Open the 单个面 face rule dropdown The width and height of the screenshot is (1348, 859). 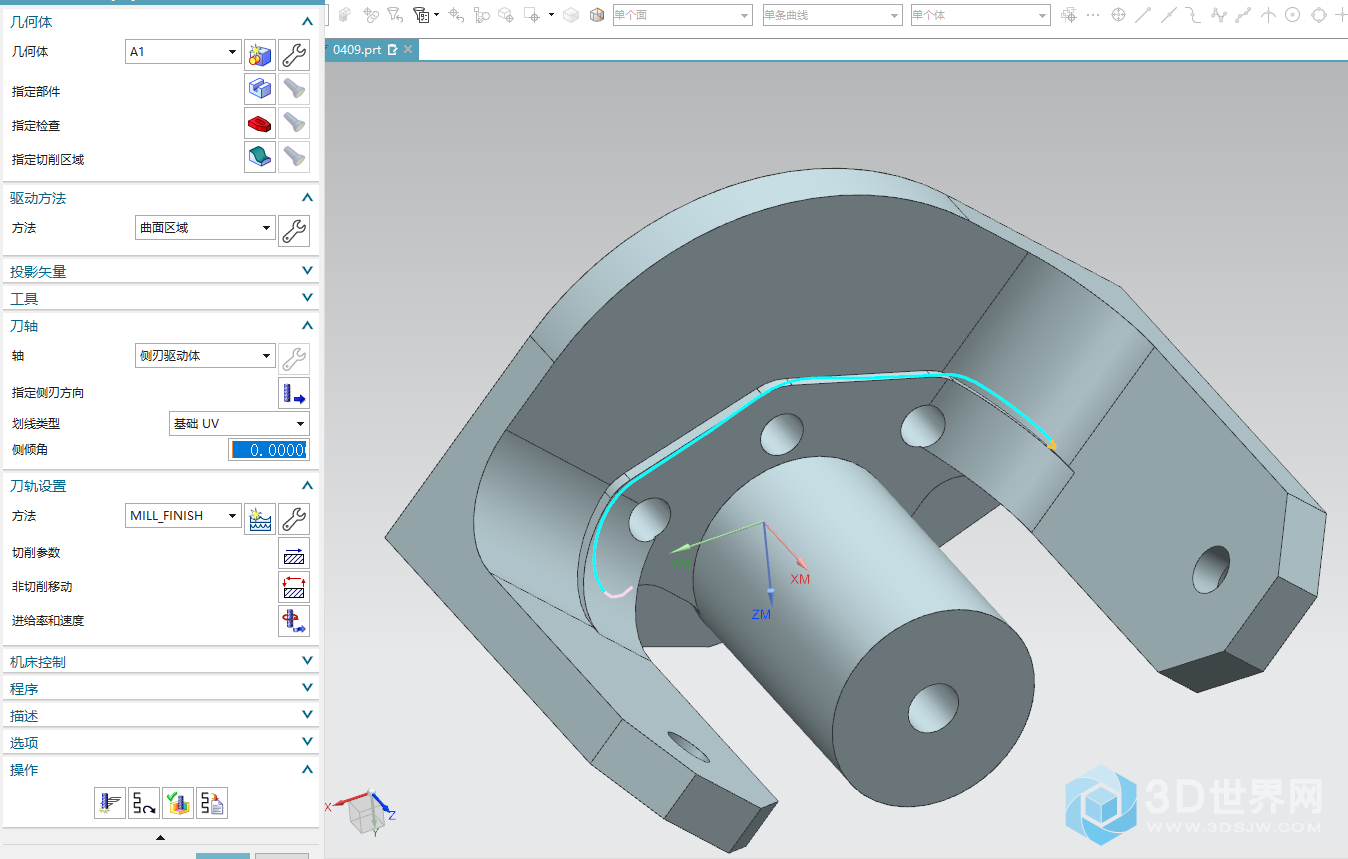coord(681,15)
